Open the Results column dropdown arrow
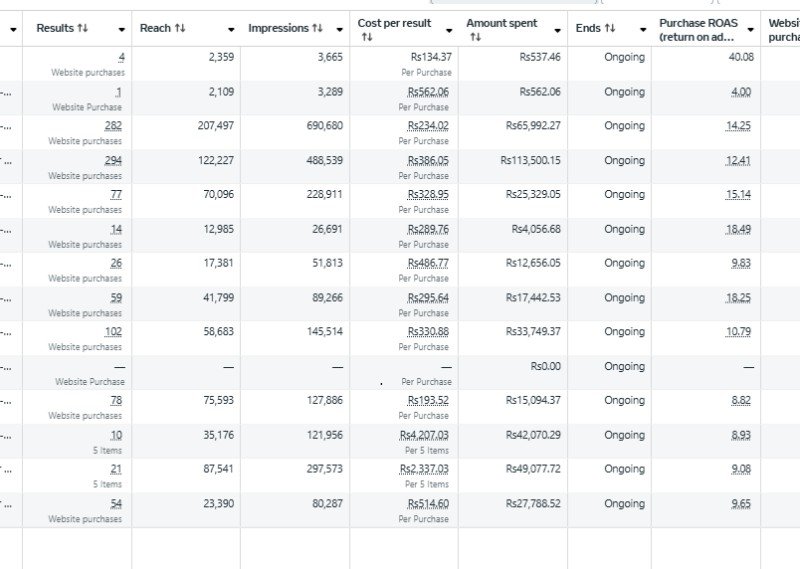 click(122, 30)
